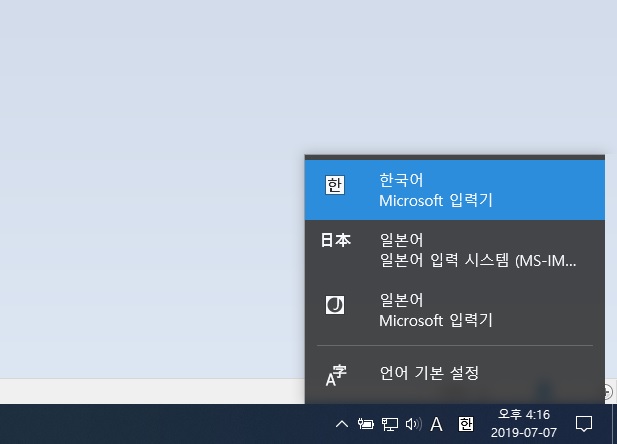617x444 pixels.
Task: Toggle the A input mode indicator
Action: click(436, 424)
